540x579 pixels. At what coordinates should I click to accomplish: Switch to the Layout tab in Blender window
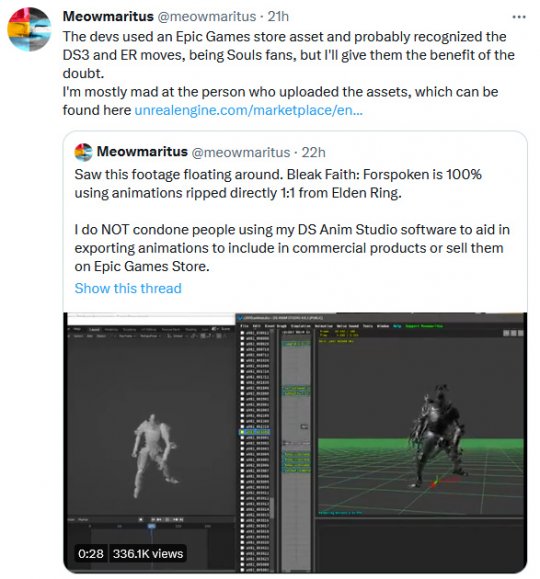(x=95, y=329)
